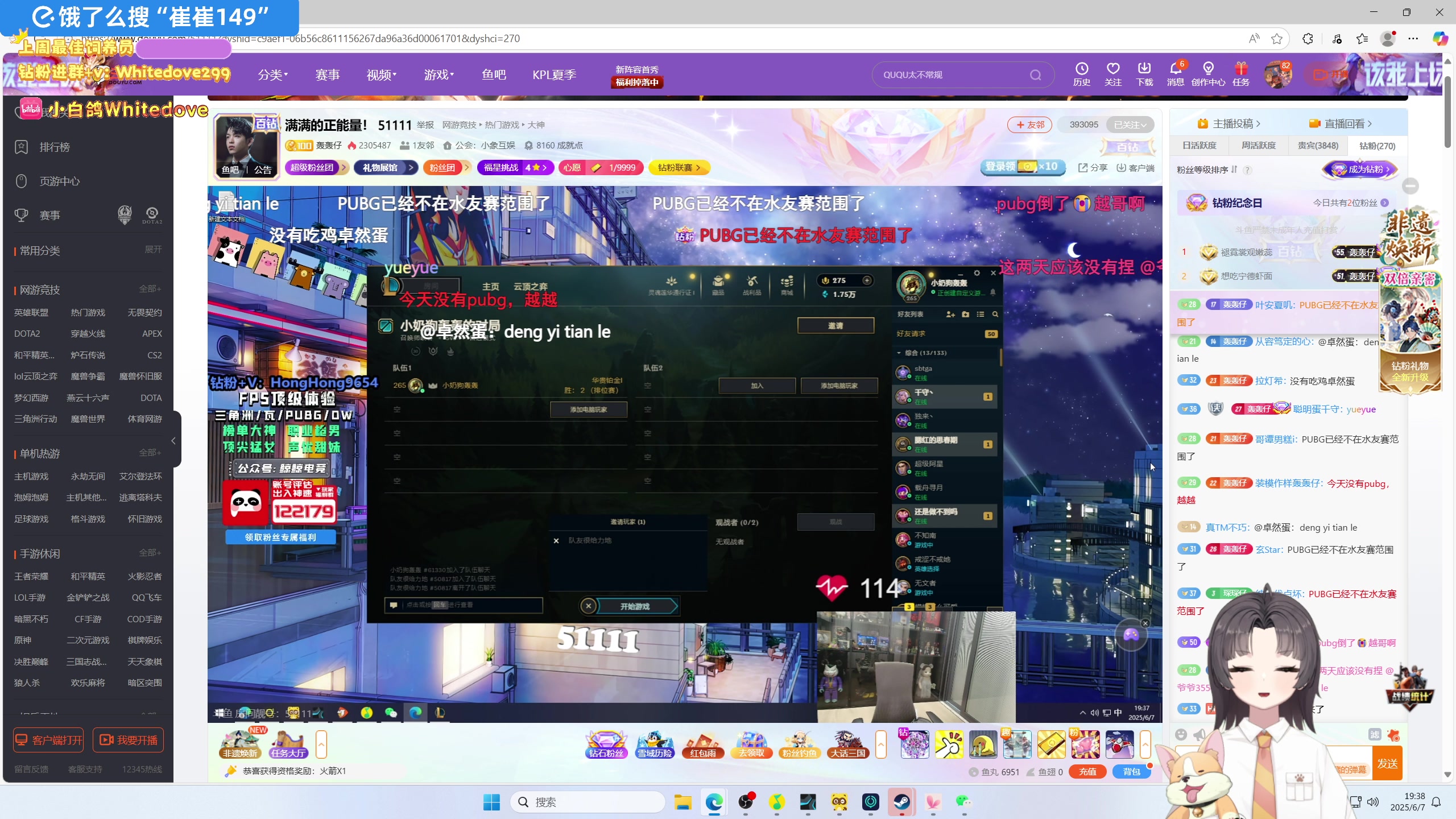Show all 手游休闲 categories via 全部+
This screenshot has height=819, width=1456.
click(150, 553)
